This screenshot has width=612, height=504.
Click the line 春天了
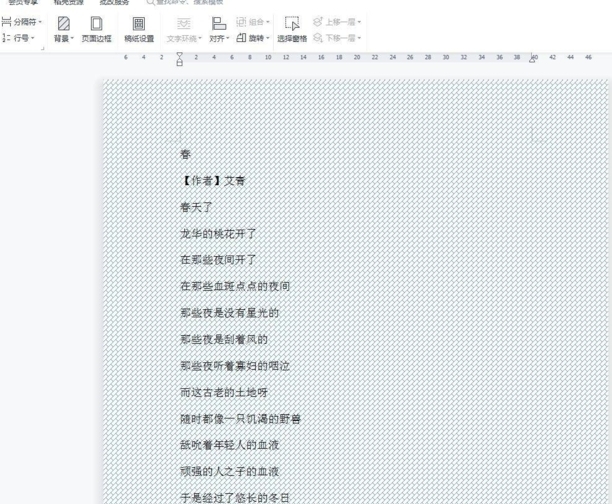pos(196,207)
